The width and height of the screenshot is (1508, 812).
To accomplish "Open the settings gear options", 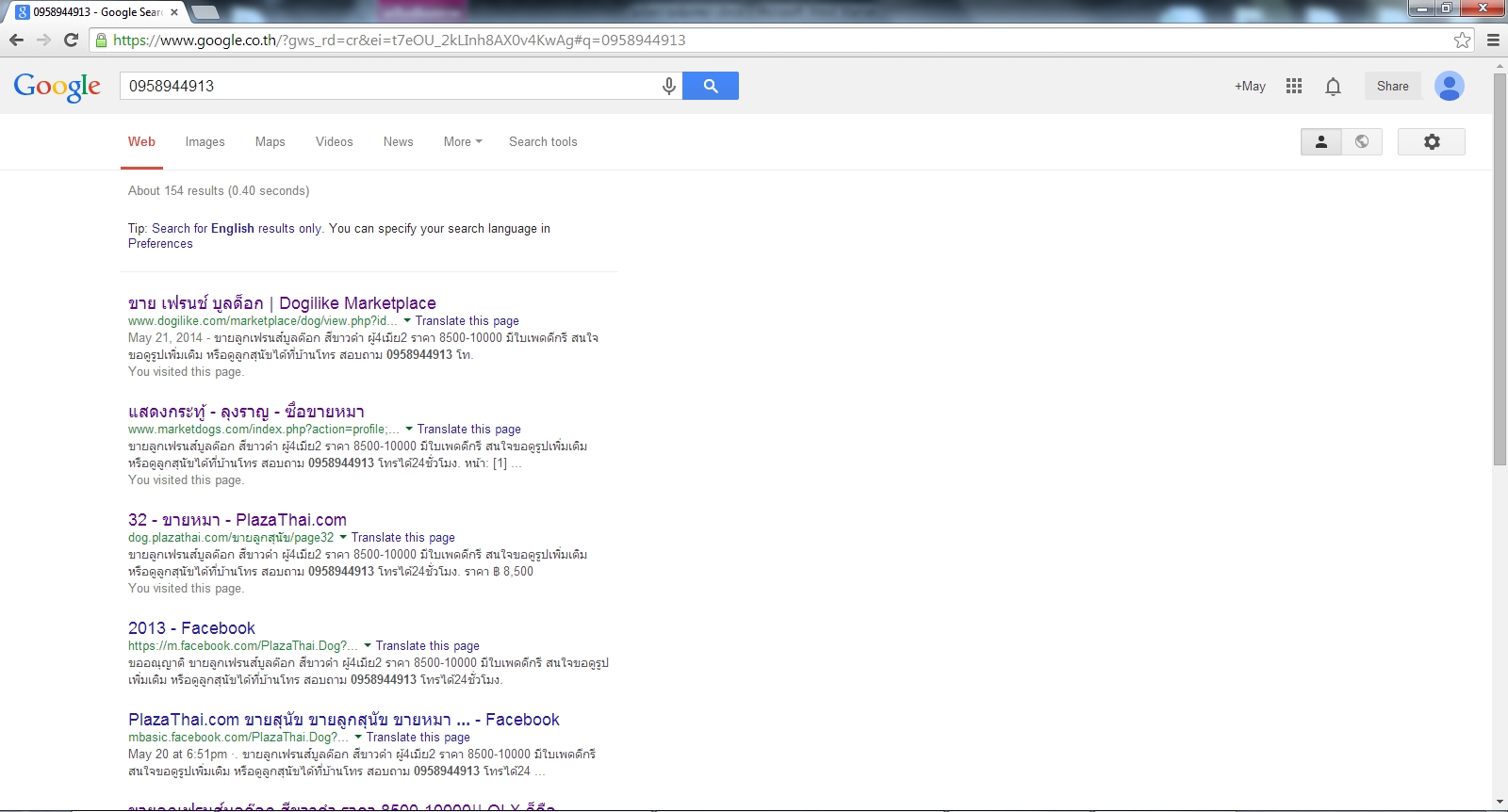I will click(1432, 141).
